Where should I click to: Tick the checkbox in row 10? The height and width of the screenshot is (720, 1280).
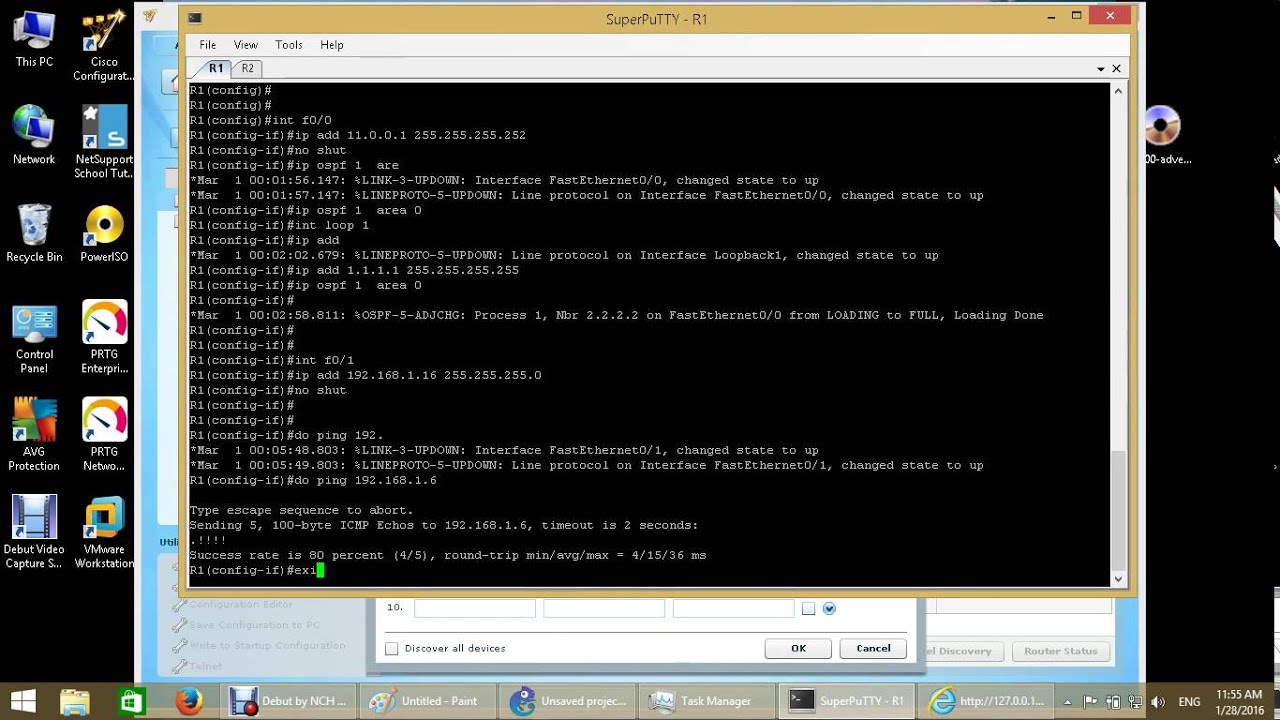tap(808, 608)
